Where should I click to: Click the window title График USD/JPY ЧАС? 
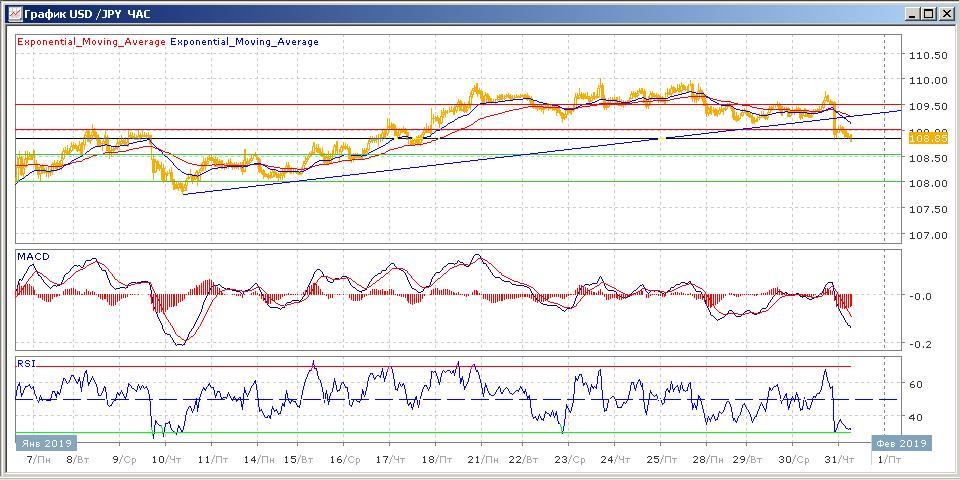88,13
